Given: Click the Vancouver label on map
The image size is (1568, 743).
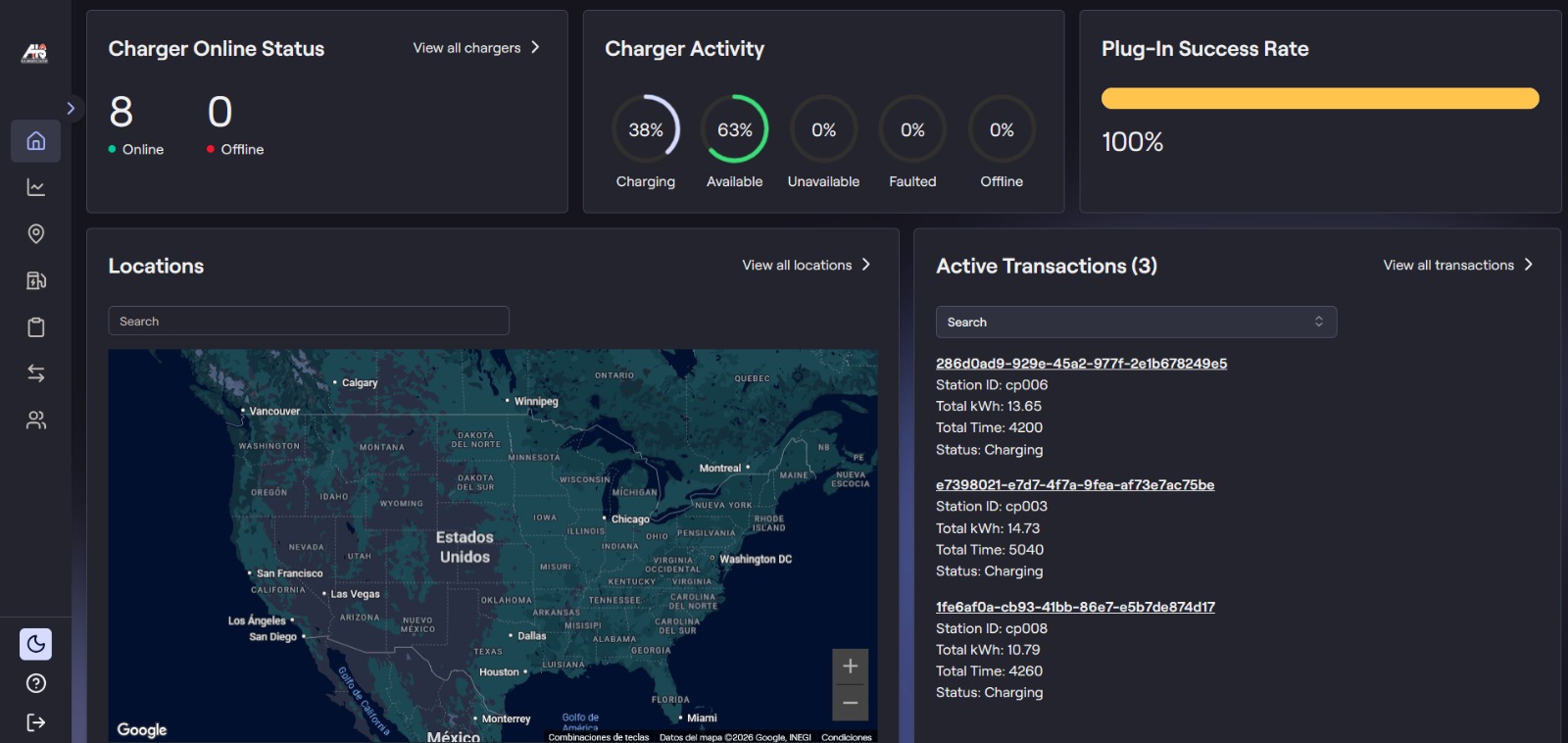Looking at the screenshot, I should (274, 411).
